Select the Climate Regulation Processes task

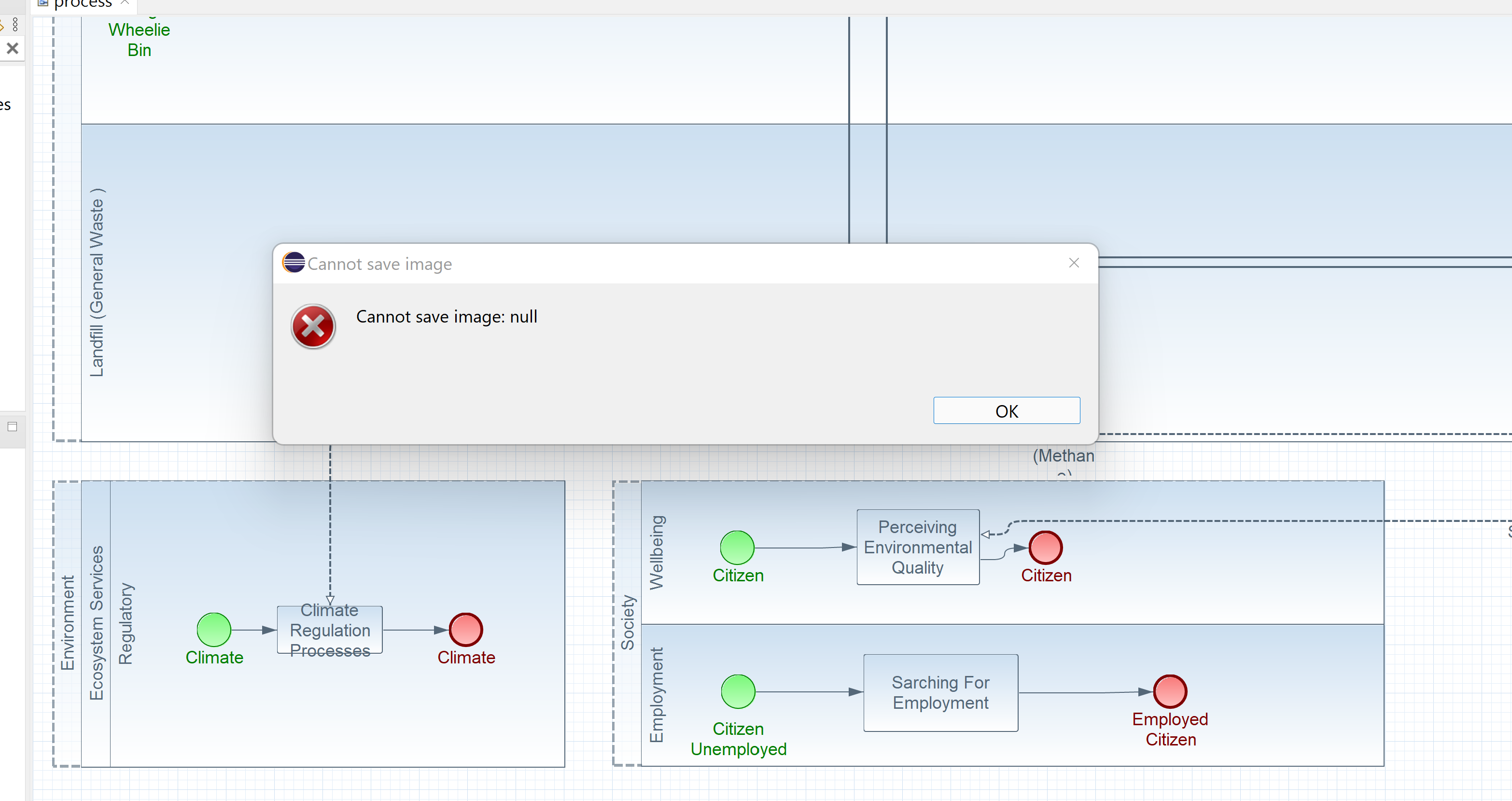330,630
